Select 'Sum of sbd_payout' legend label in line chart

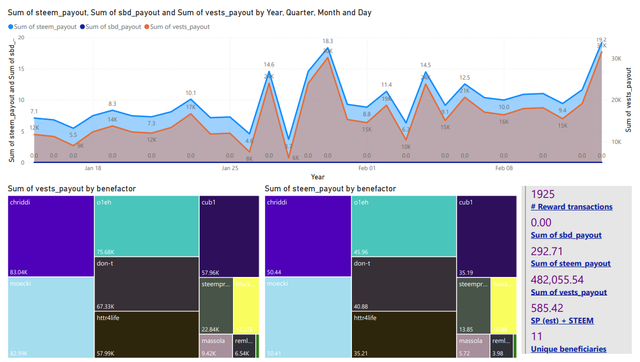(x=113, y=27)
